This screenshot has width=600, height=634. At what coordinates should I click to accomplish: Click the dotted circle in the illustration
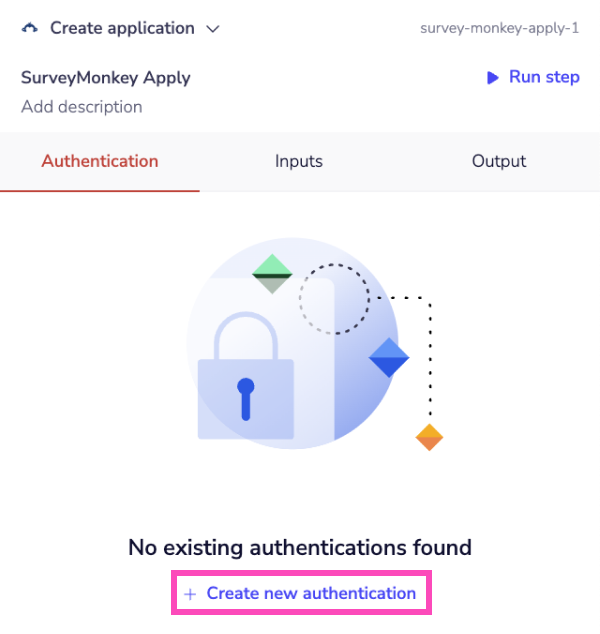[x=334, y=298]
